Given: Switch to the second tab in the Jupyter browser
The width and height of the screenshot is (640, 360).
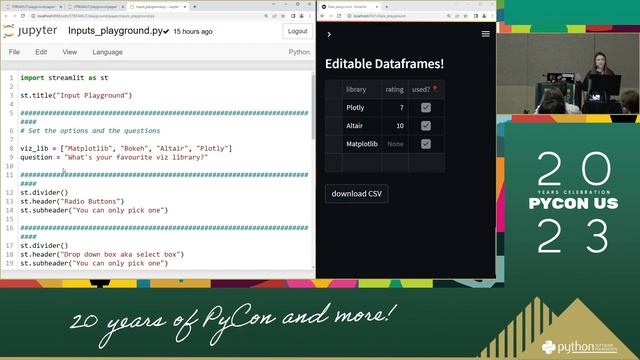Looking at the screenshot, I should tap(95, 7).
